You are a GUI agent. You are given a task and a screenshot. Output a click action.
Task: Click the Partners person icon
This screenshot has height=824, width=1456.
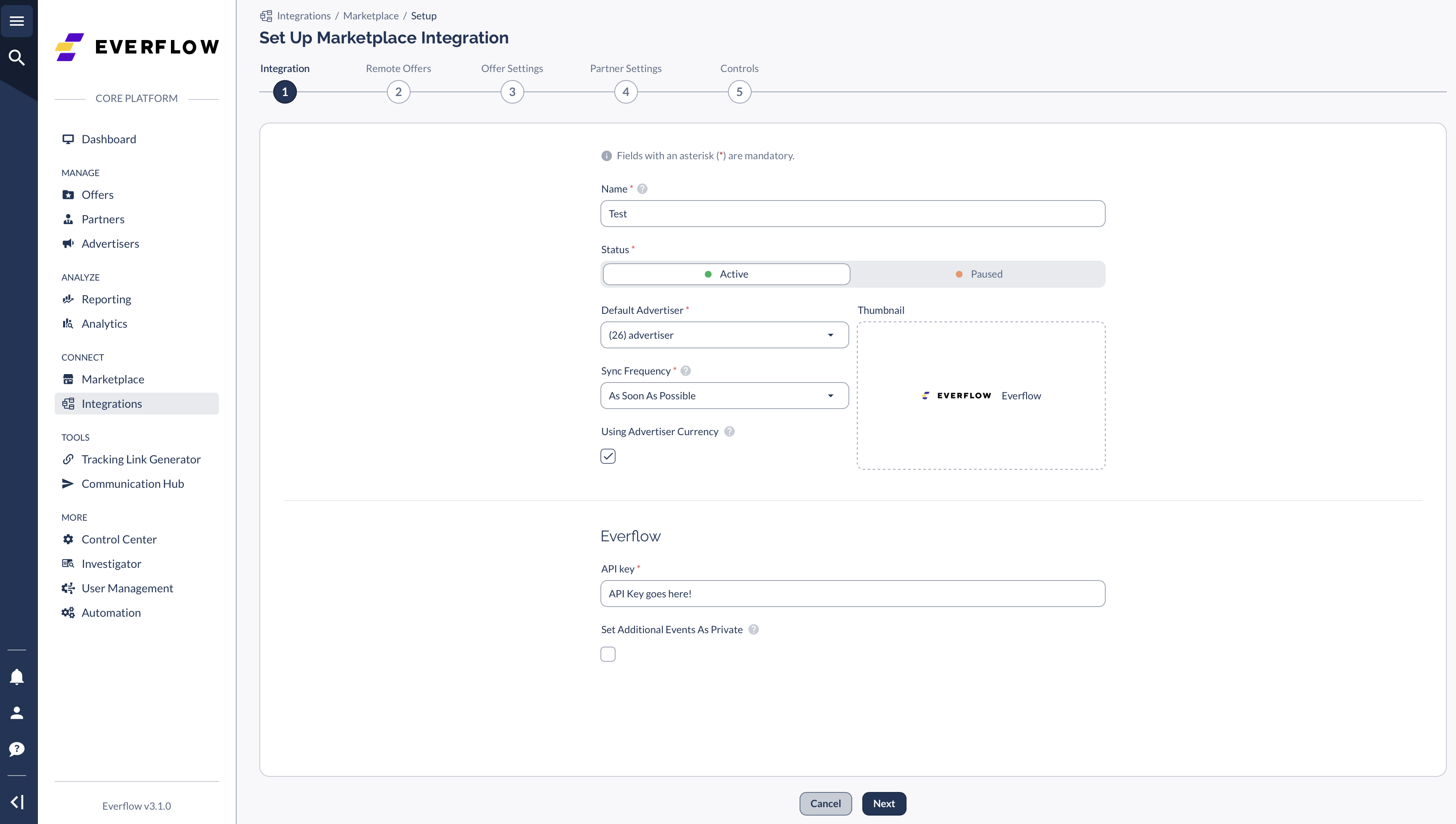click(68, 219)
